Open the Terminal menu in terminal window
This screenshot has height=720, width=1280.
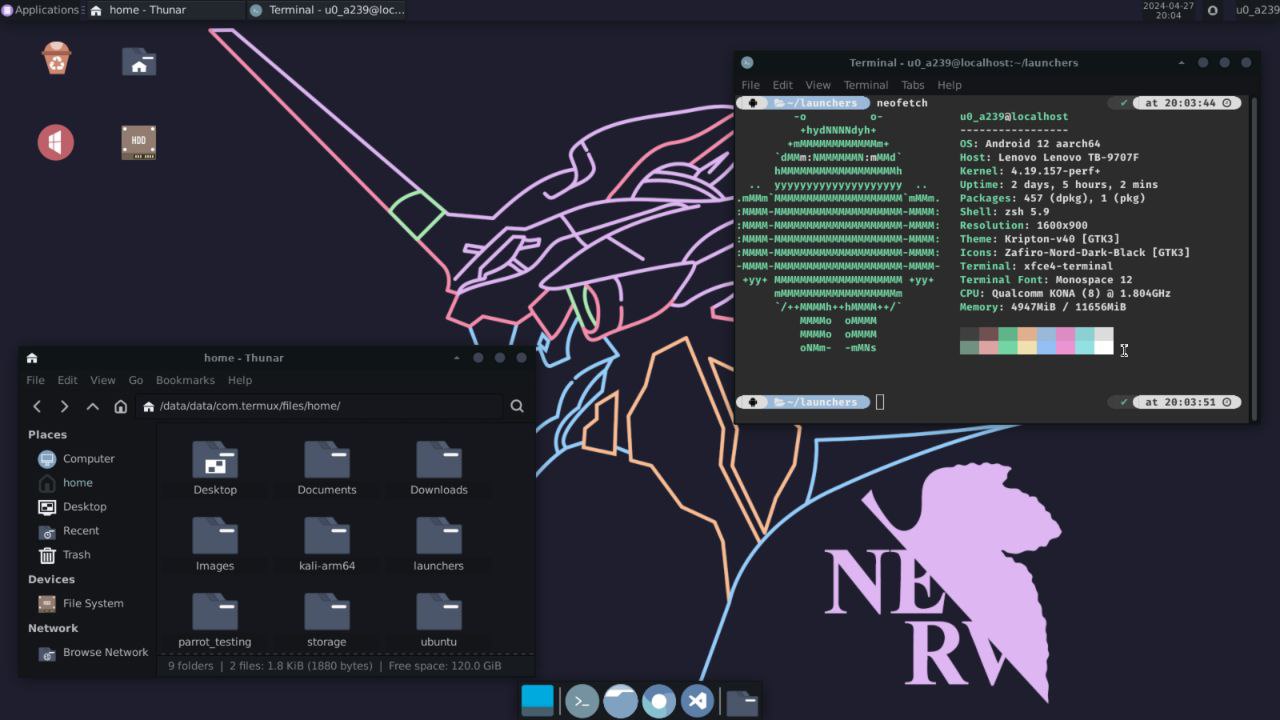[866, 85]
